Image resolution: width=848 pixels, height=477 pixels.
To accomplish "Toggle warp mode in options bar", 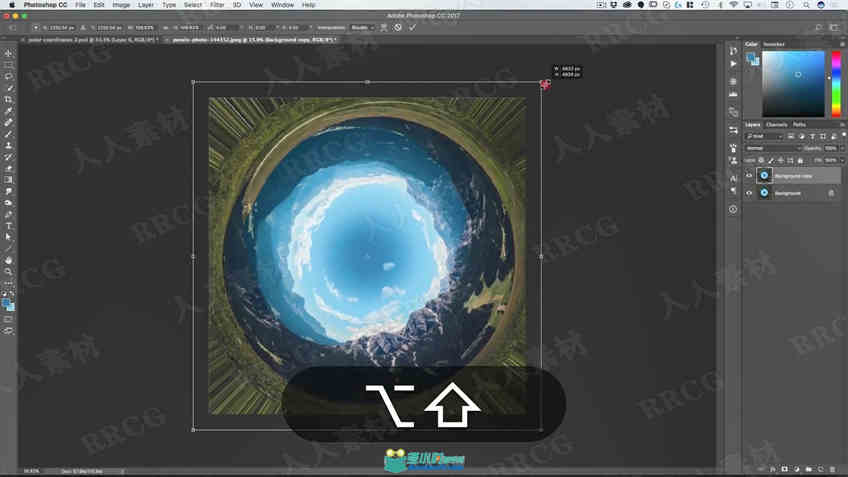I will [383, 28].
